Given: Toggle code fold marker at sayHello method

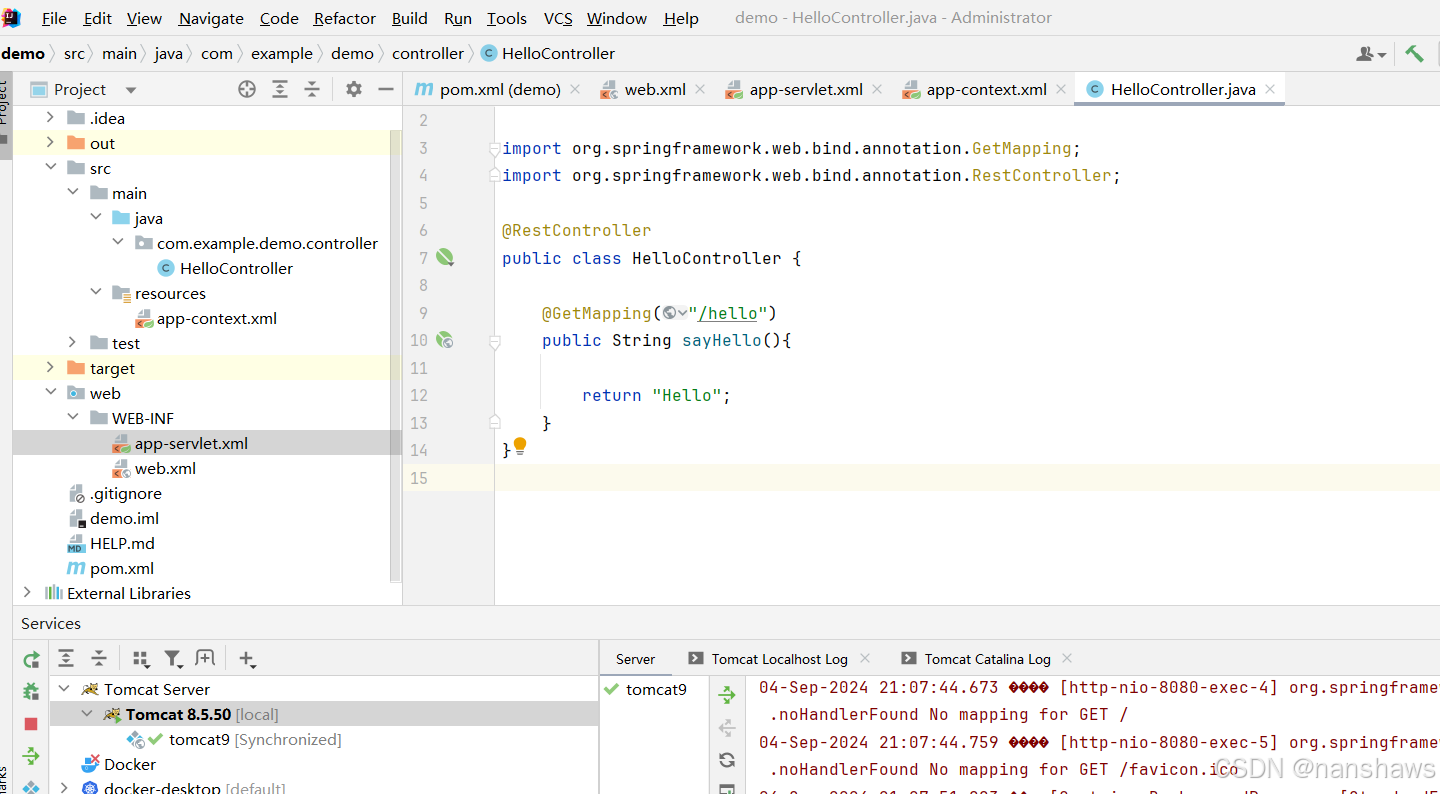Looking at the screenshot, I should click(x=494, y=341).
